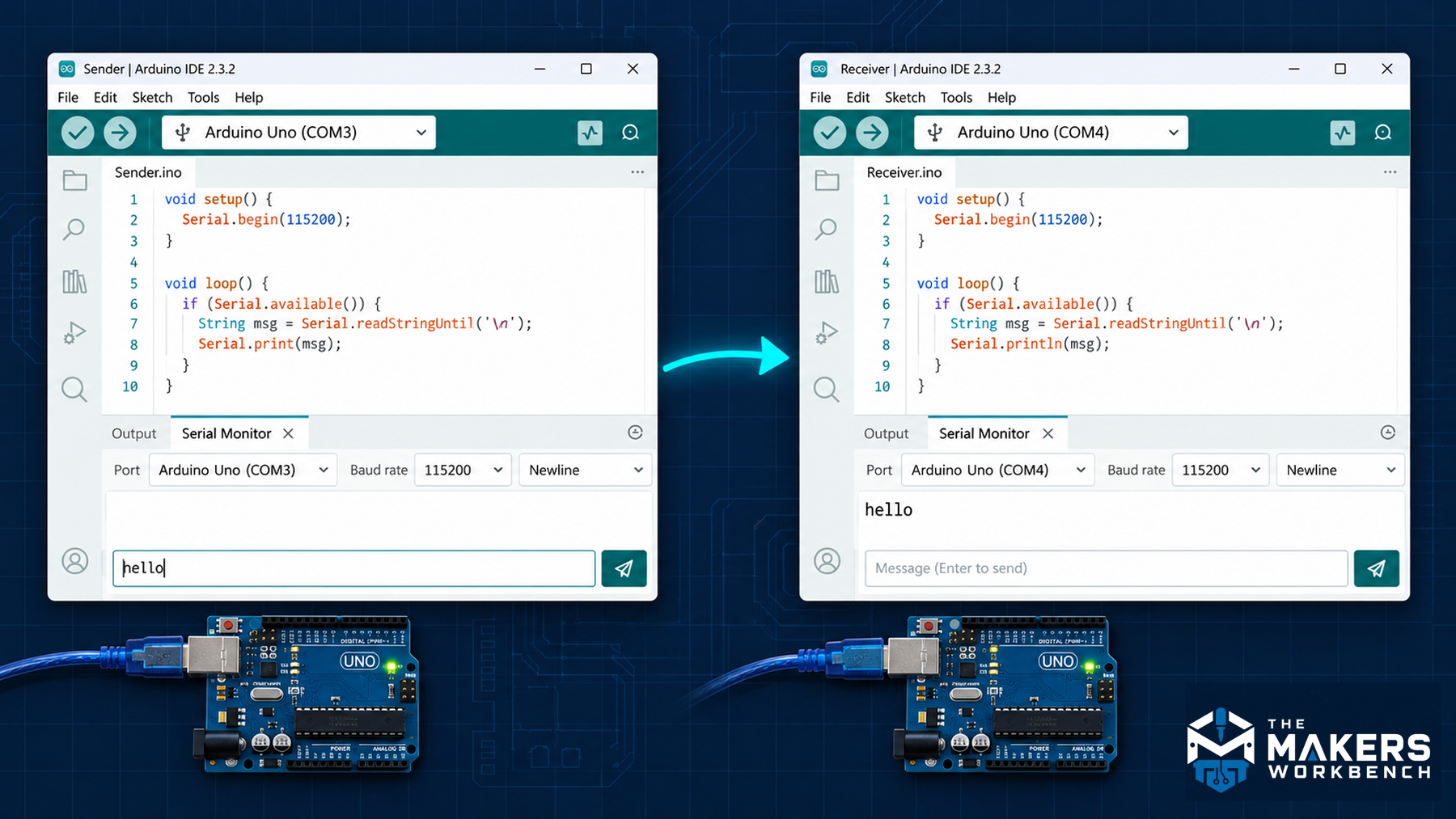Open Serial Plotter in Receiver window

click(x=1343, y=133)
